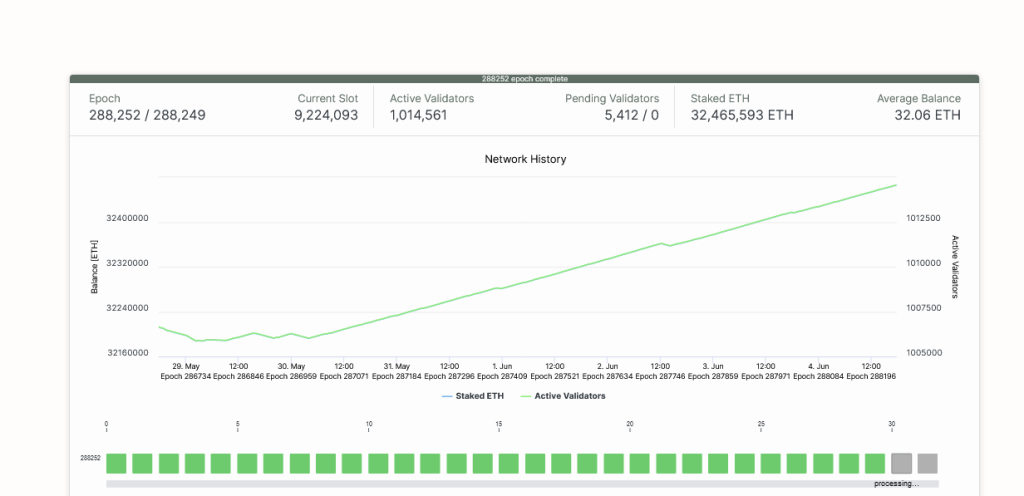Click the slot block under tick 15

(509, 463)
